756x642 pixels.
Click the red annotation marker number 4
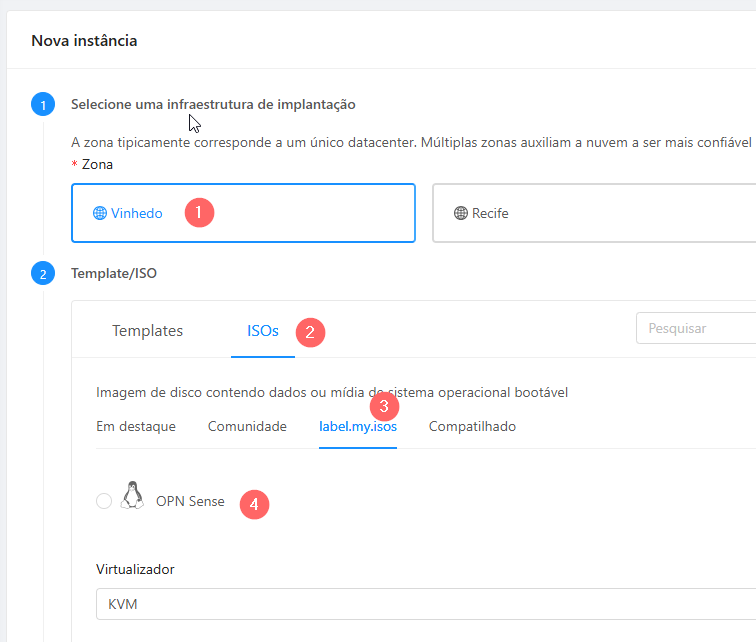pyautogui.click(x=254, y=505)
